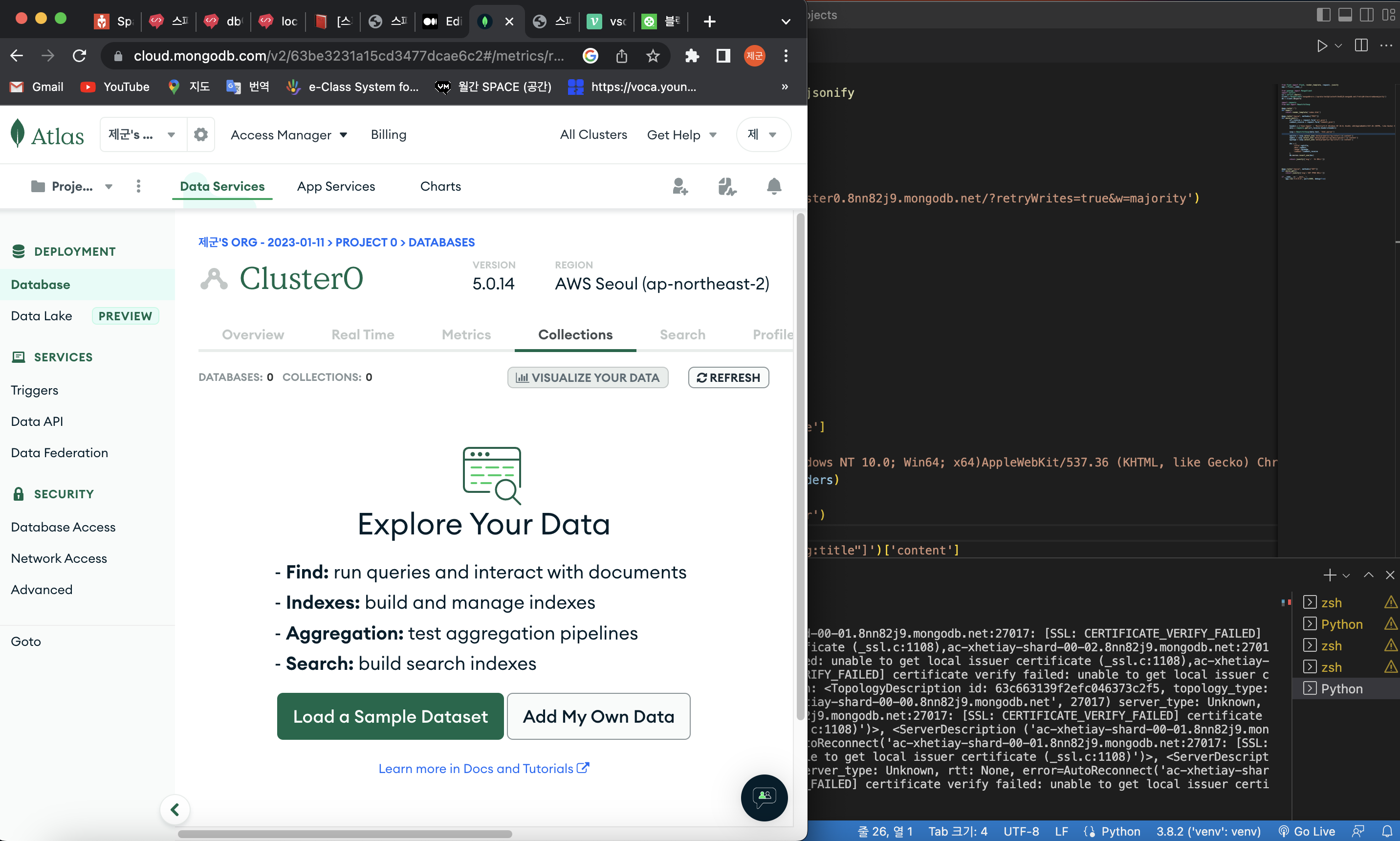Toggle VS Code primary sidebar layout icon

point(1324,15)
